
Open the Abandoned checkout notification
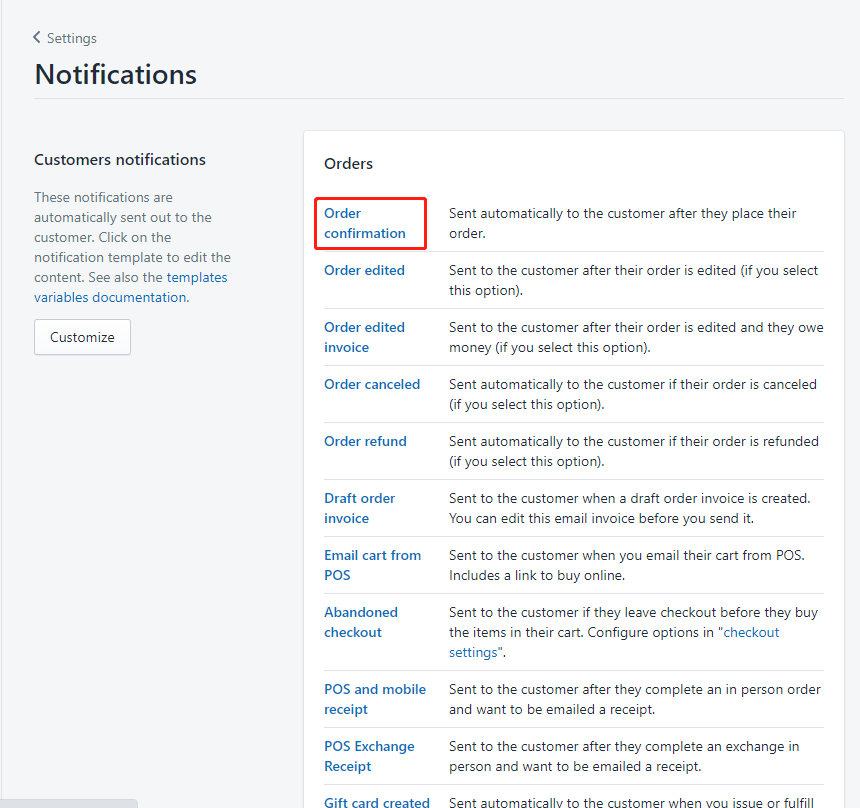[361, 622]
